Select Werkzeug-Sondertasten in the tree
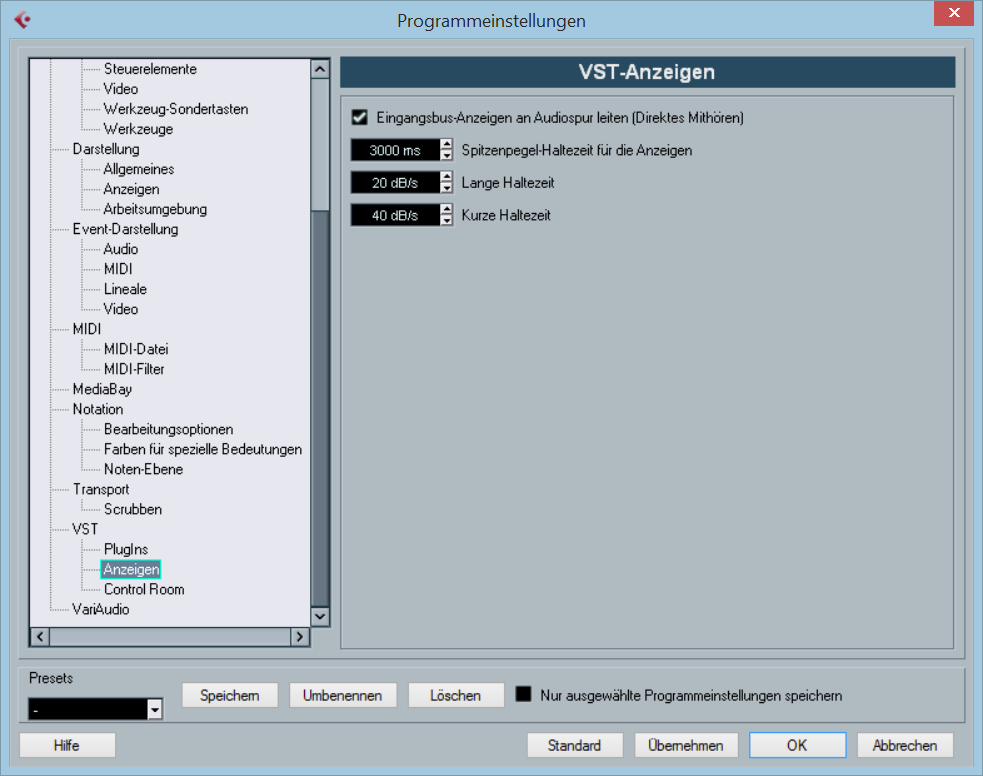The image size is (983, 776). [x=176, y=109]
